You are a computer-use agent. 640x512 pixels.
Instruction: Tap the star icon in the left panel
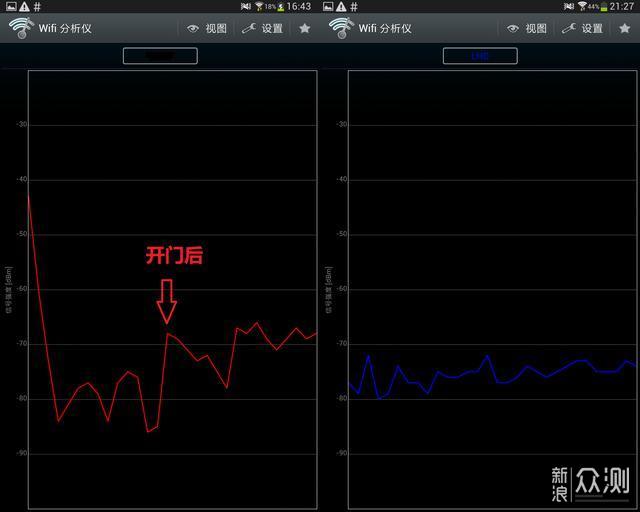(x=304, y=28)
